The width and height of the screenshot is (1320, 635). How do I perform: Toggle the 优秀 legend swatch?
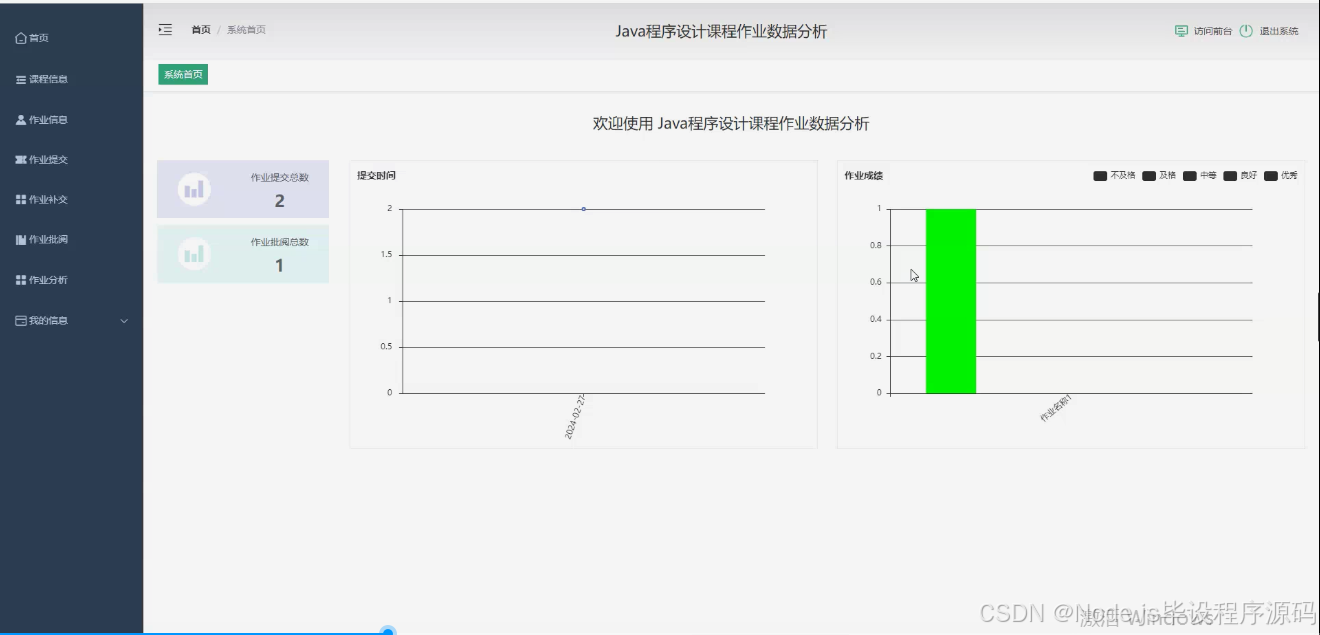[1270, 175]
